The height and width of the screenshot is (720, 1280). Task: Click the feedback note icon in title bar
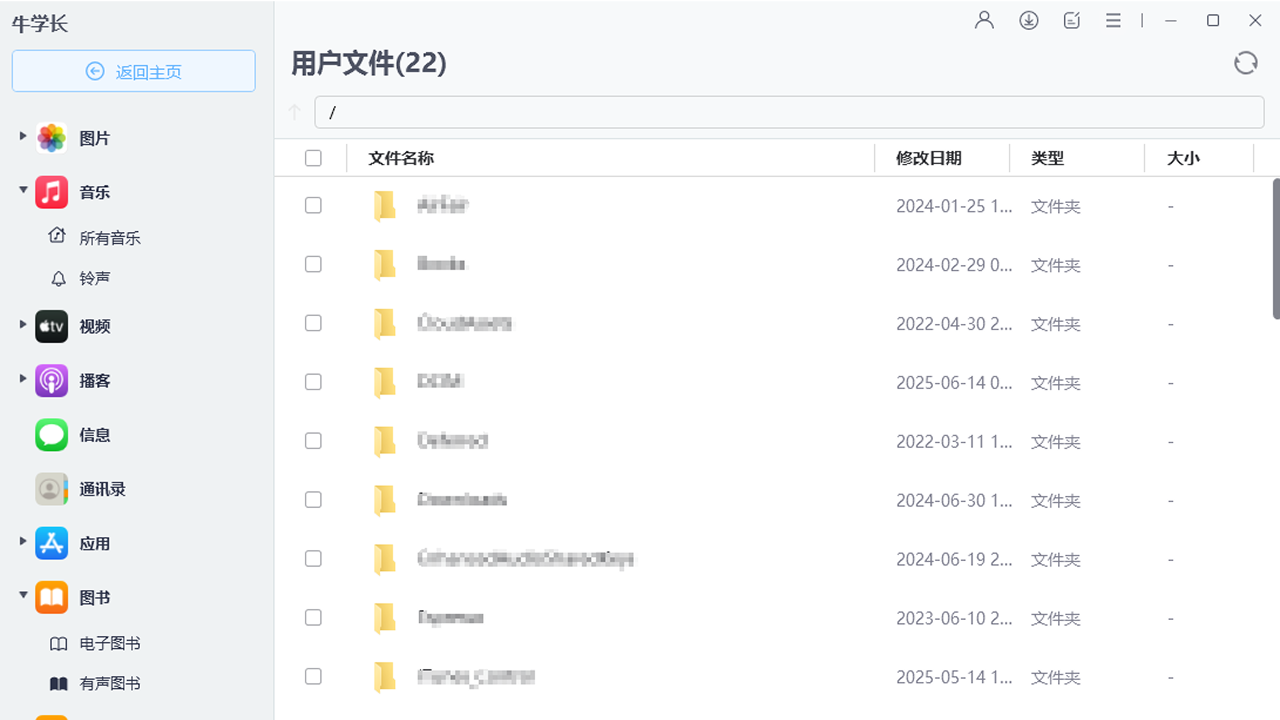(1072, 20)
